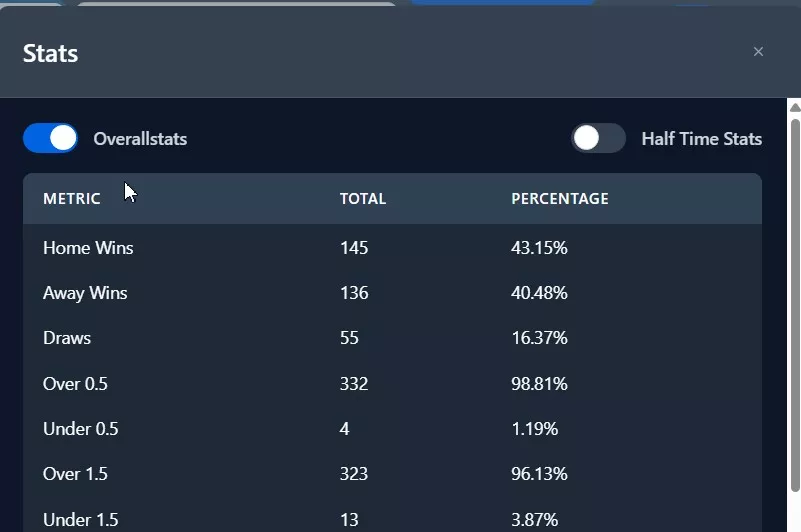Image resolution: width=801 pixels, height=532 pixels.
Task: Click the 16.37% percentage value
Action: coord(539,338)
